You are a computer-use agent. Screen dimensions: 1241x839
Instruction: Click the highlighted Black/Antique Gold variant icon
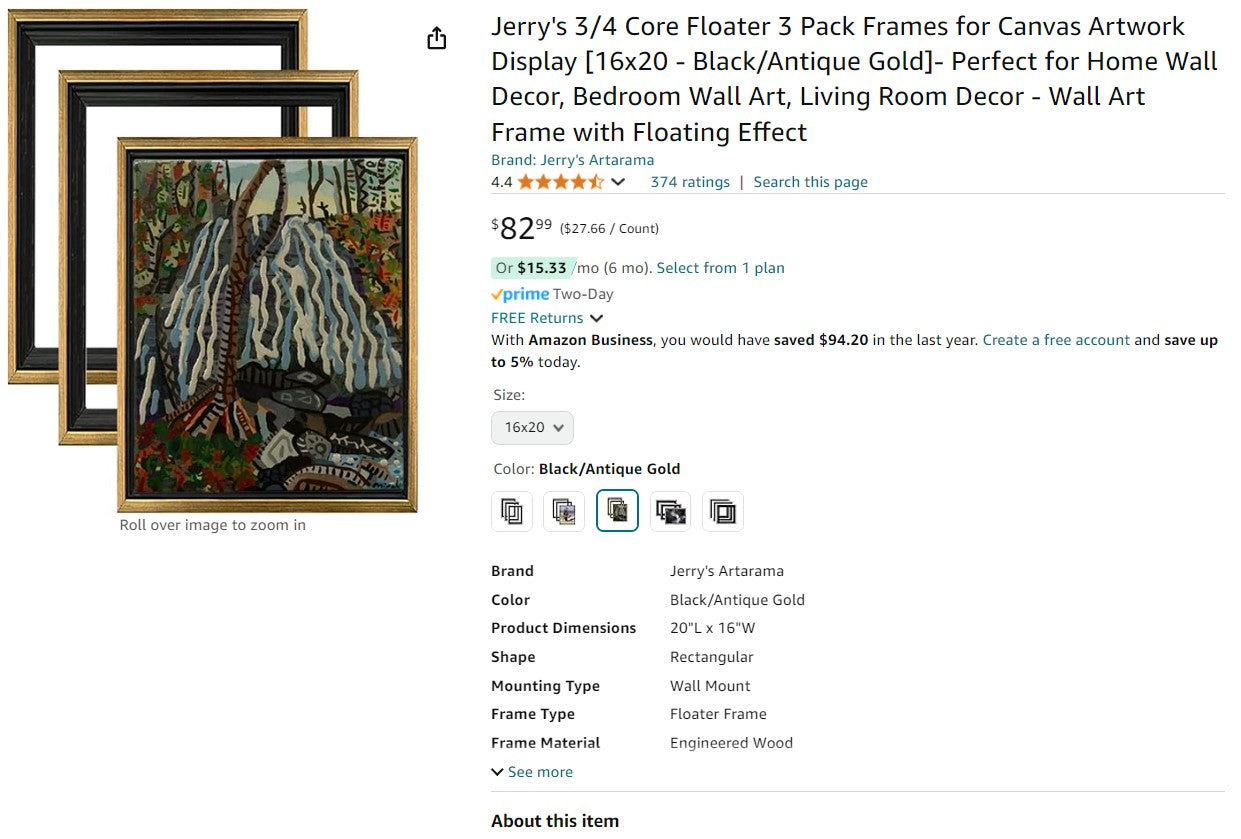(x=617, y=511)
